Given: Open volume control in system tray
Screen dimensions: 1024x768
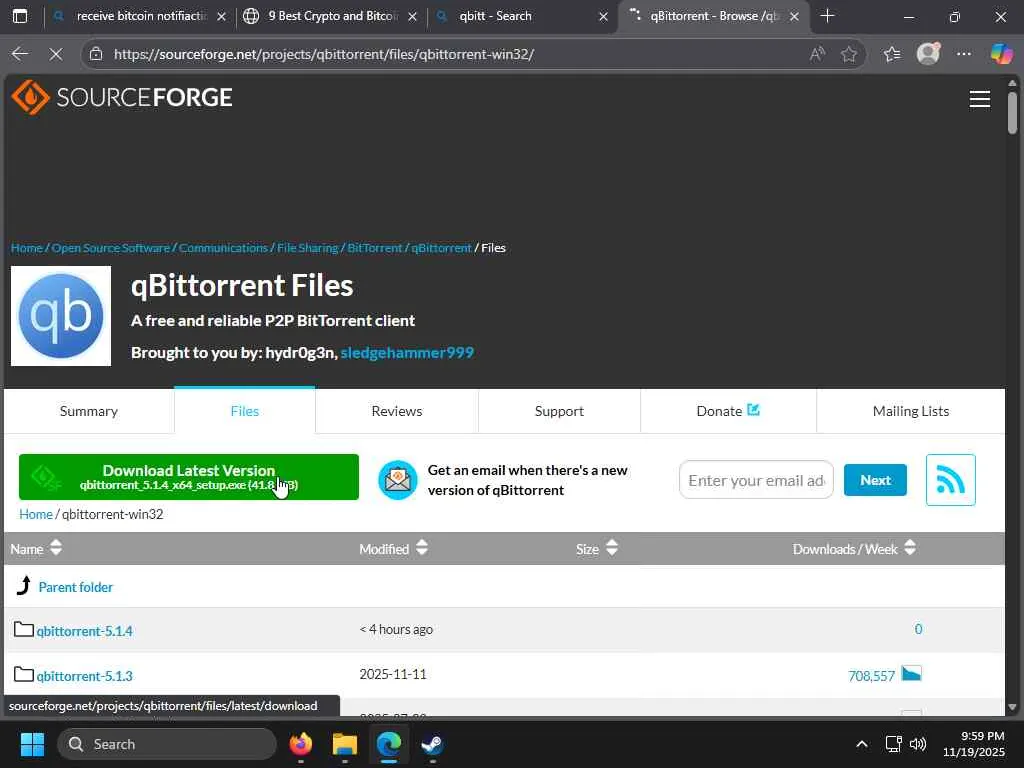Looking at the screenshot, I should pyautogui.click(x=918, y=744).
